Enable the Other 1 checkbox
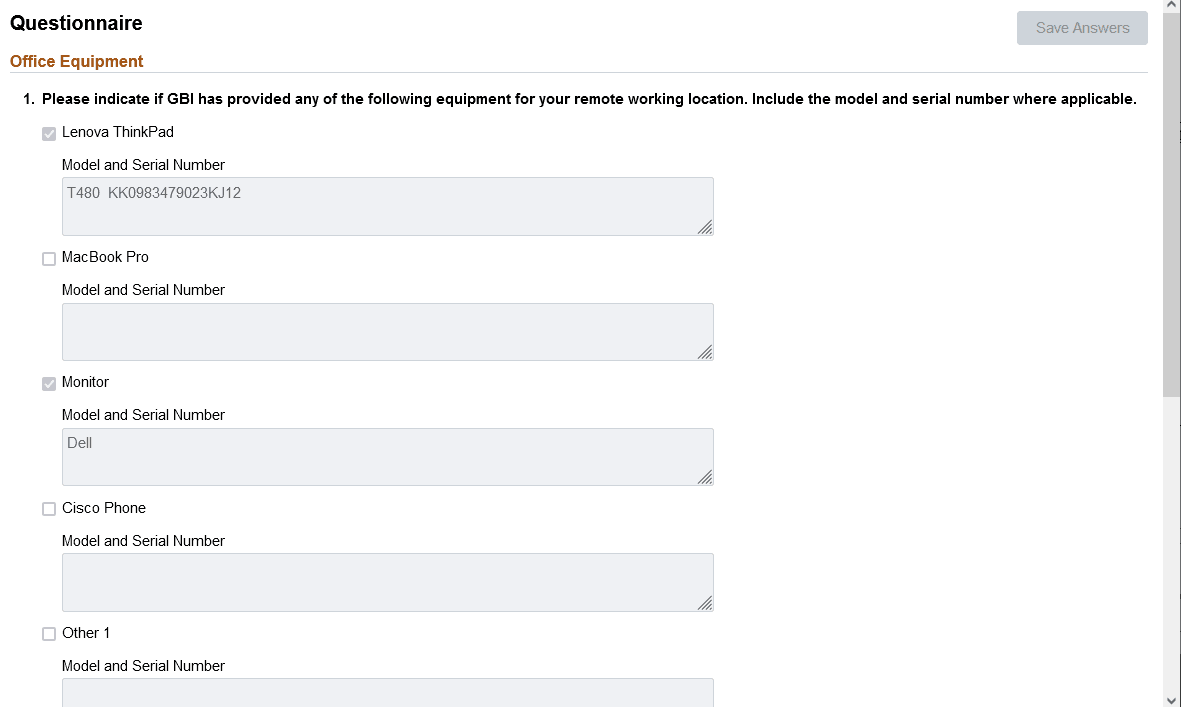This screenshot has width=1181, height=707. [49, 633]
